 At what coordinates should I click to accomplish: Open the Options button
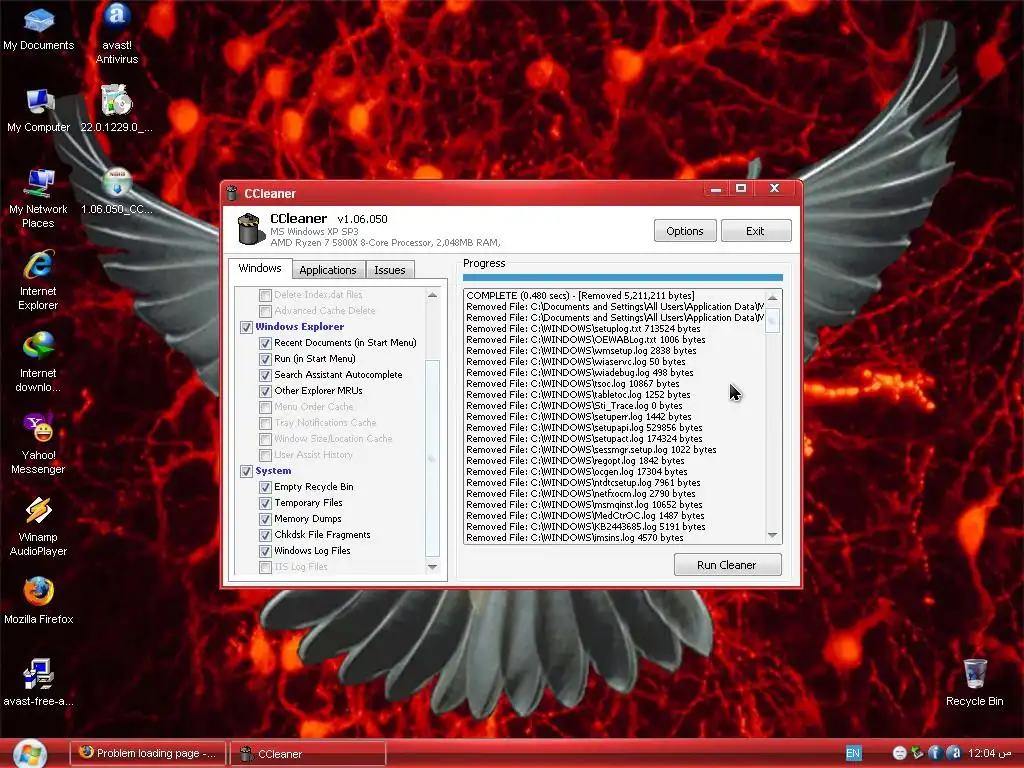pyautogui.click(x=685, y=231)
